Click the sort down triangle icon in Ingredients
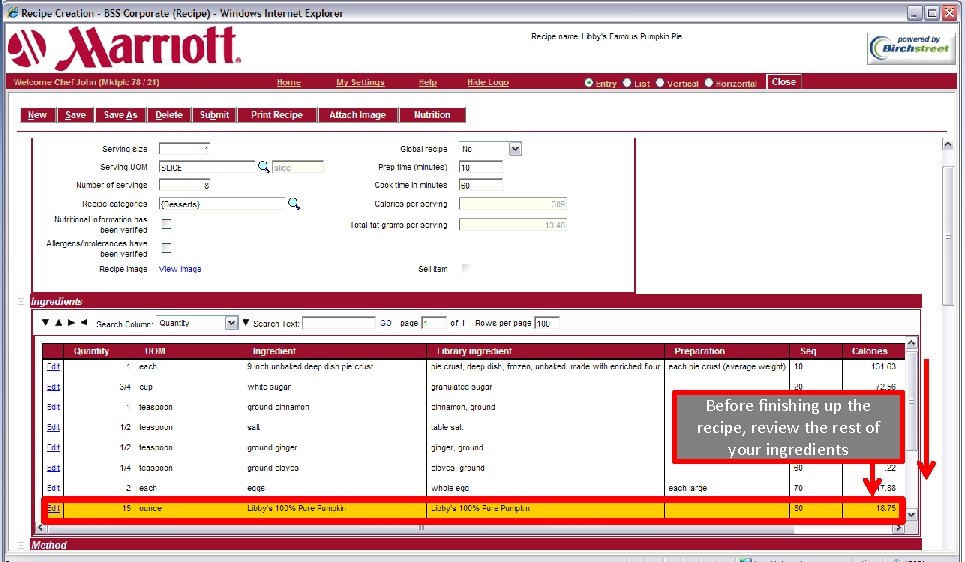The height and width of the screenshot is (562, 965). (x=45, y=323)
